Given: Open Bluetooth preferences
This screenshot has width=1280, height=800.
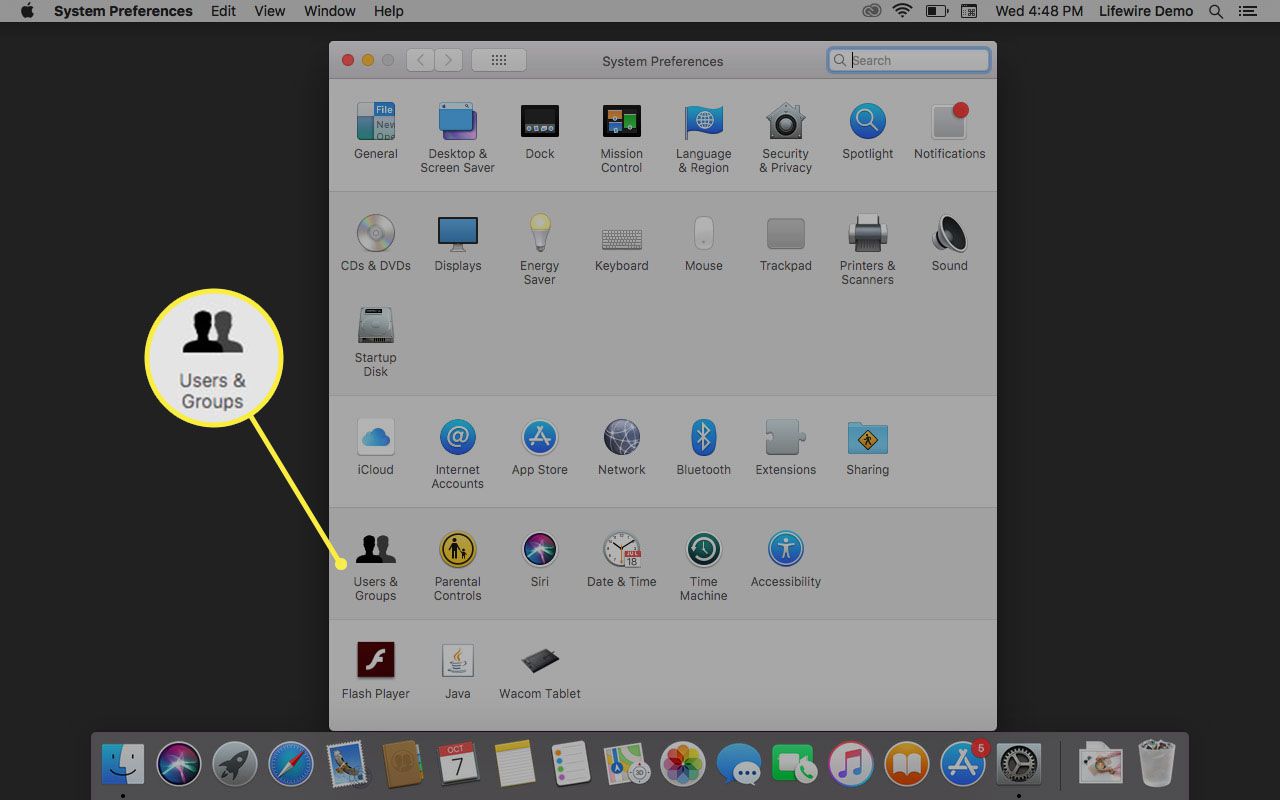Looking at the screenshot, I should (x=704, y=446).
